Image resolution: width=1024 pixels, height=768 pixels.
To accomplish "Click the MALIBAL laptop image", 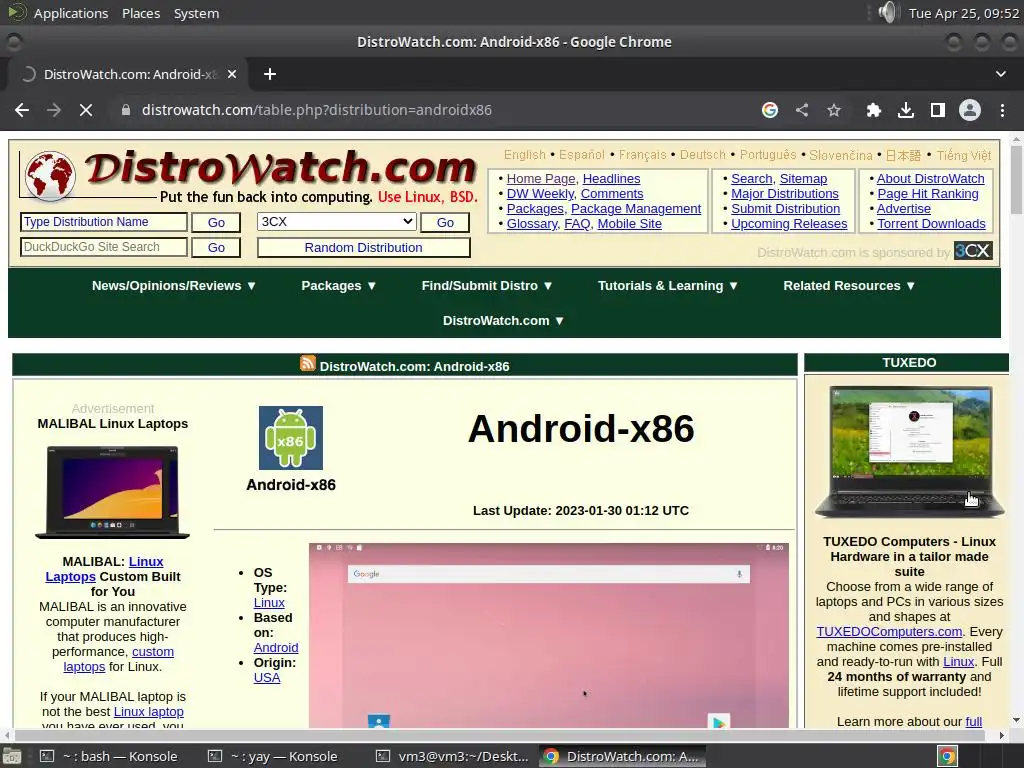I will [112, 492].
